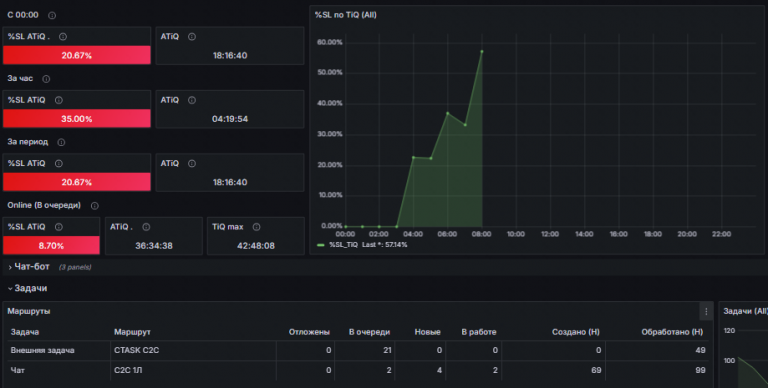Open info icon beside С 00:00 heading
Viewport: 768px width, 388px height.
point(52,15)
